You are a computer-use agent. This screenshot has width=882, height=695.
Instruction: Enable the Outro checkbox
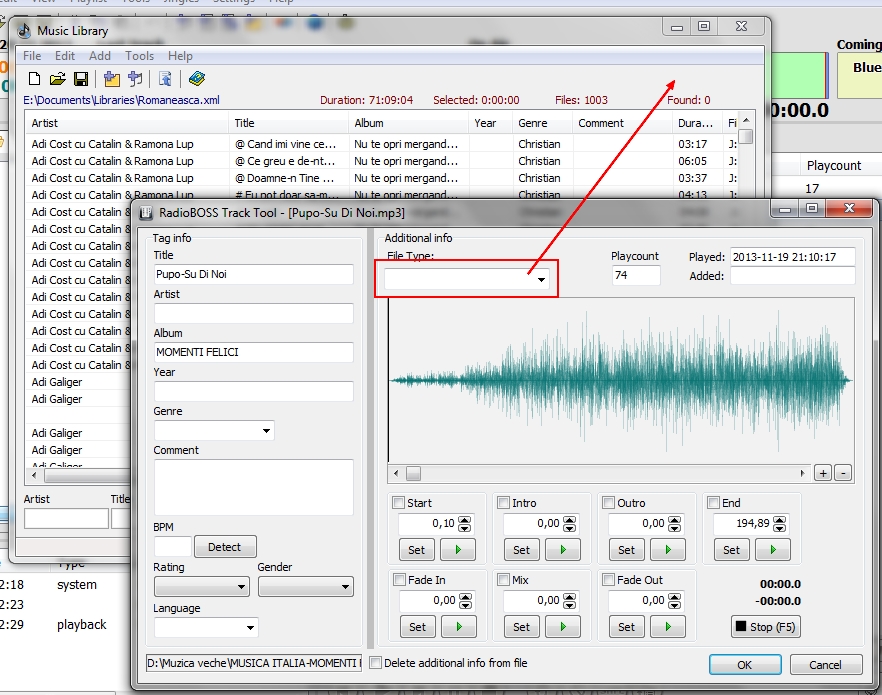coord(608,503)
